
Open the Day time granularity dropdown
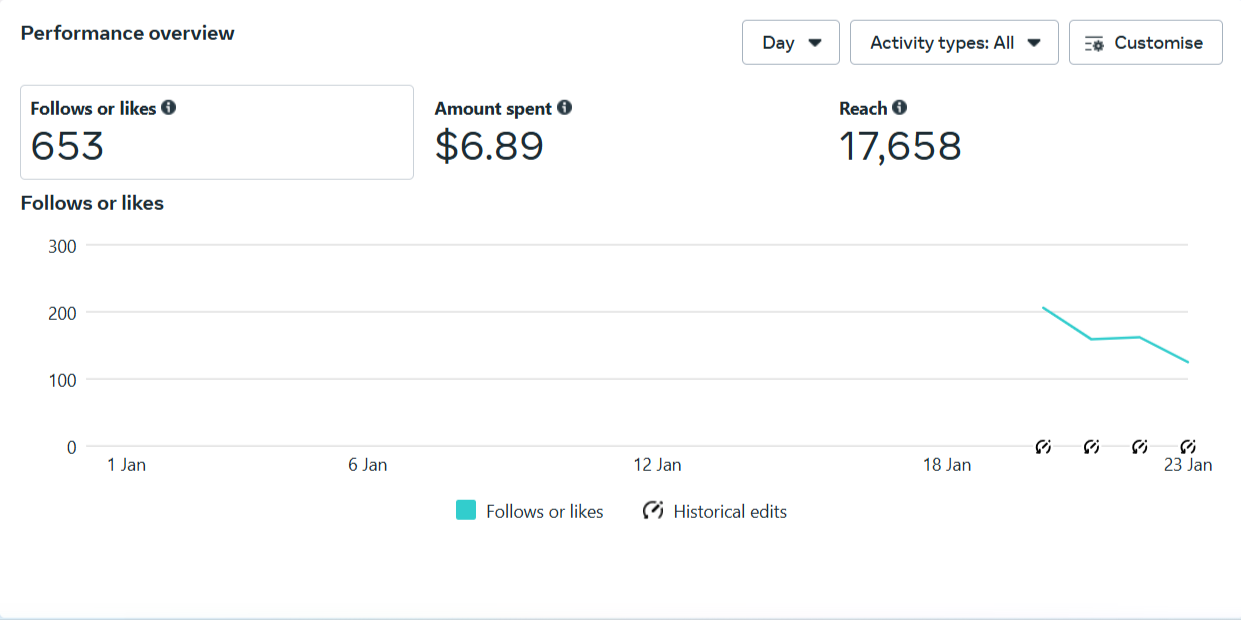point(791,42)
